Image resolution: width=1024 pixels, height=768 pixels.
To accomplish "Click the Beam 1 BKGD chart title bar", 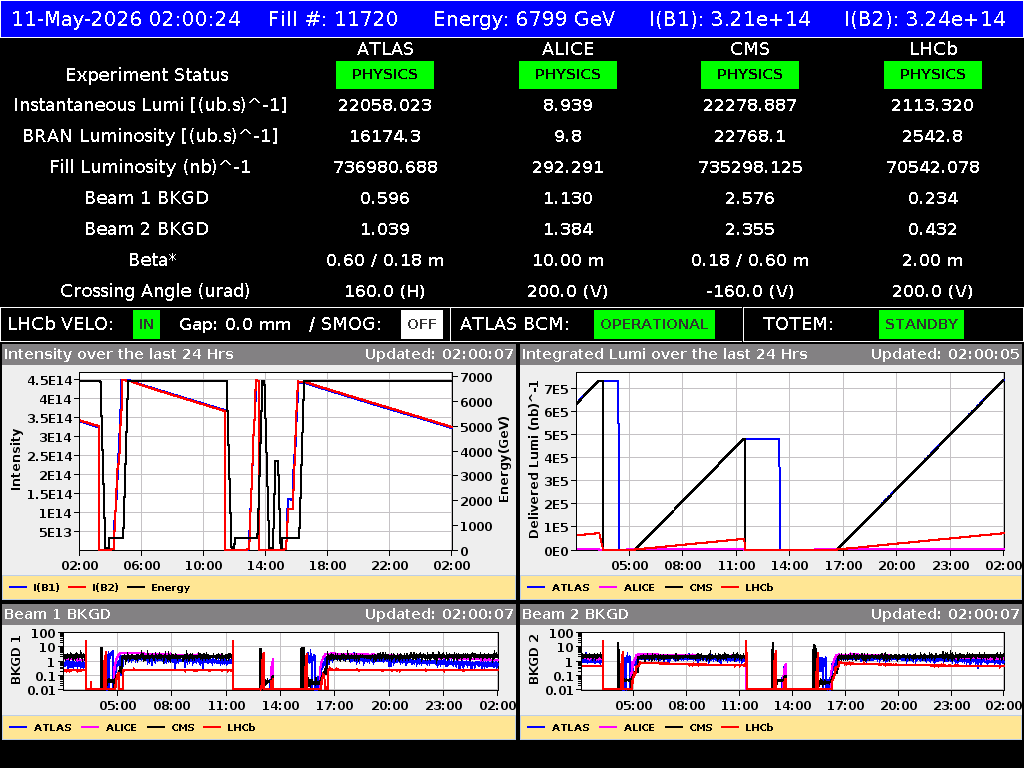I will (259, 614).
